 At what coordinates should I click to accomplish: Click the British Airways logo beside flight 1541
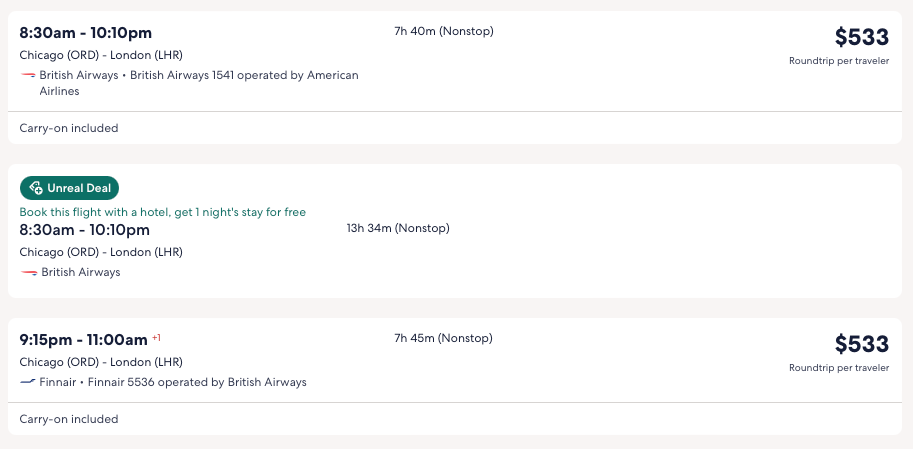point(28,76)
